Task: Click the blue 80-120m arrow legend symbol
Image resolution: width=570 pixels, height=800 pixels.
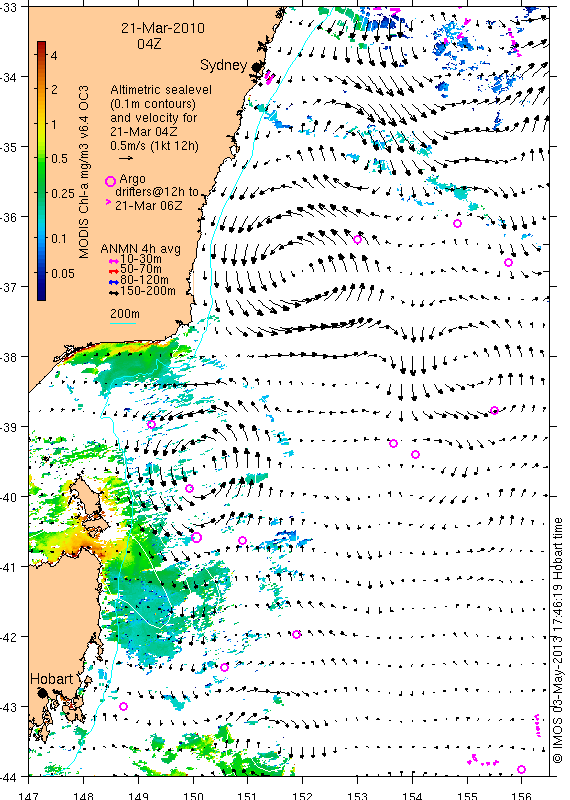Action: click(114, 282)
